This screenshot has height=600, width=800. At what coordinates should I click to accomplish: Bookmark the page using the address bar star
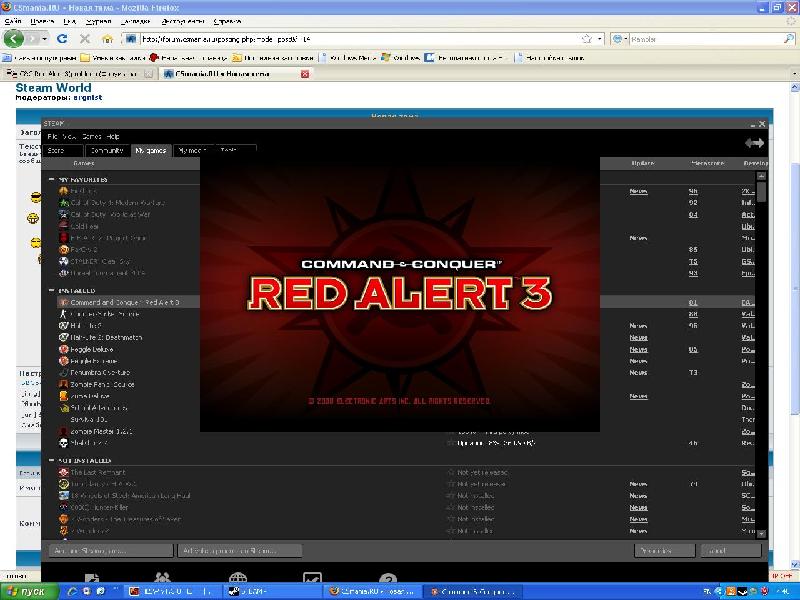[586, 39]
